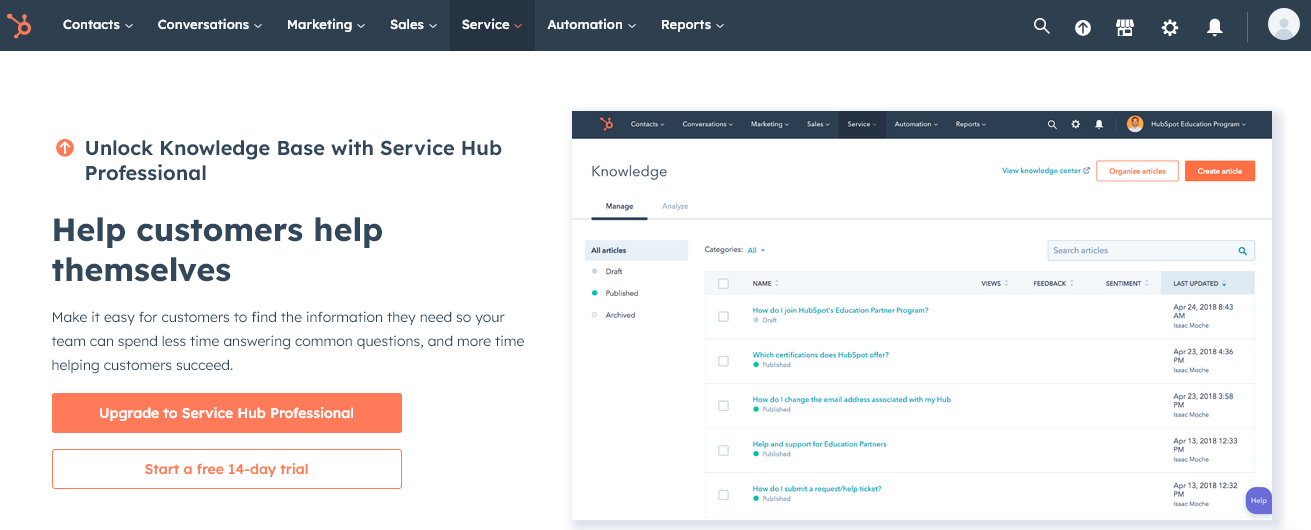
Task: Switch to the Analyze tab
Action: point(675,206)
